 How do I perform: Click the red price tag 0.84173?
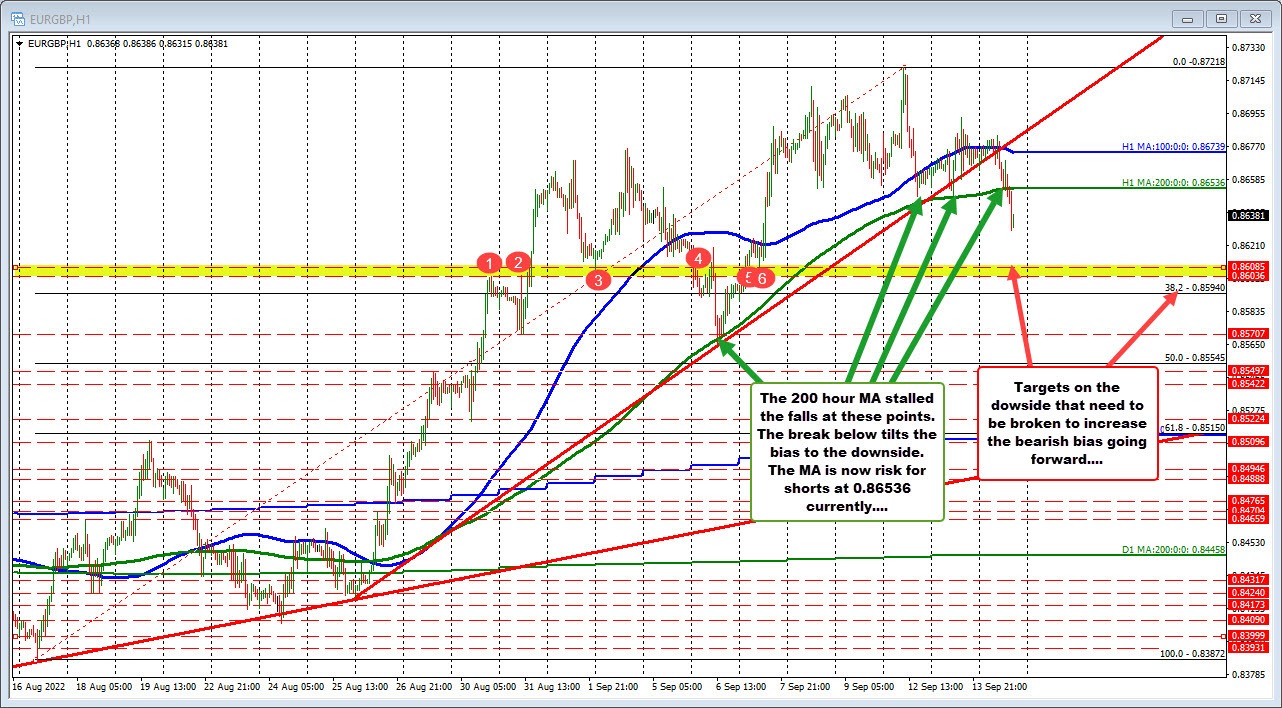point(1249,605)
